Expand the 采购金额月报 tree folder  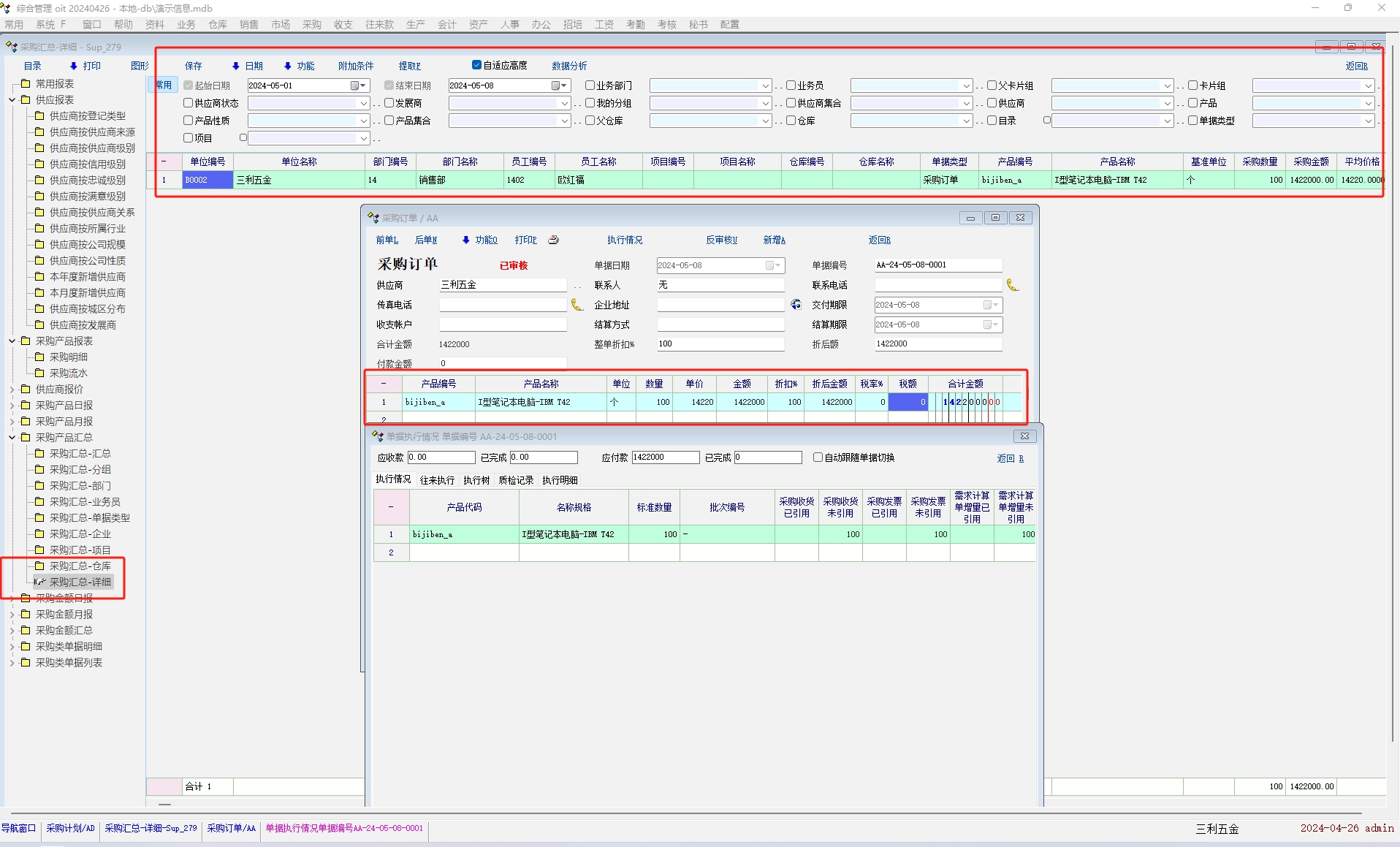[12, 615]
